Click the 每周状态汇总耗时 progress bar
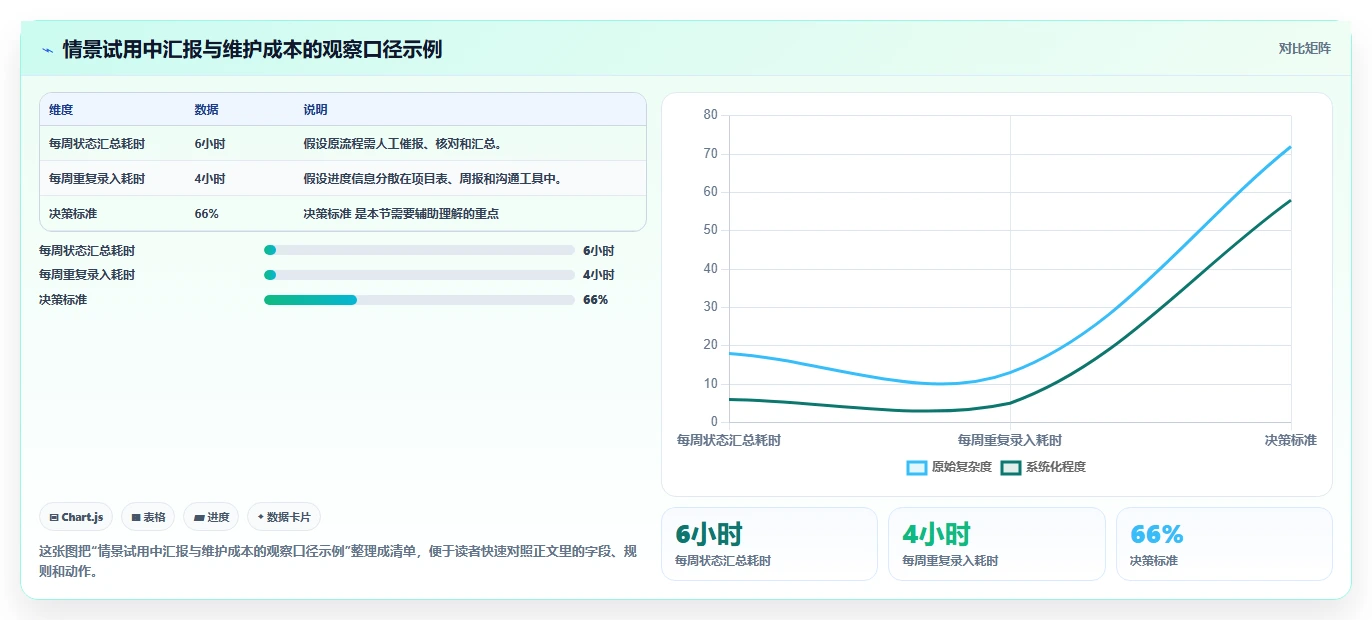Image resolution: width=1372 pixels, height=620 pixels. [419, 250]
